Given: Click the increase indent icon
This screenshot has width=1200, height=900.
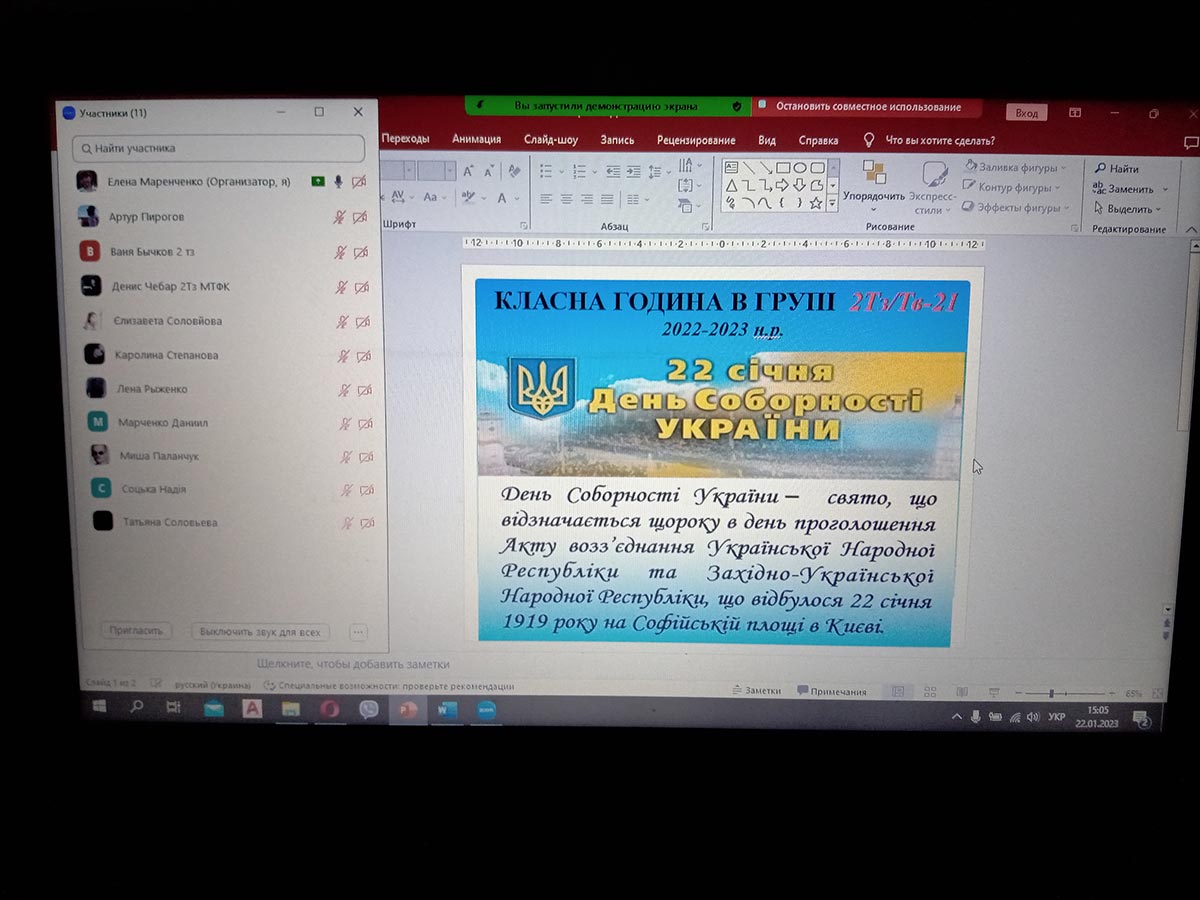Looking at the screenshot, I should (635, 172).
